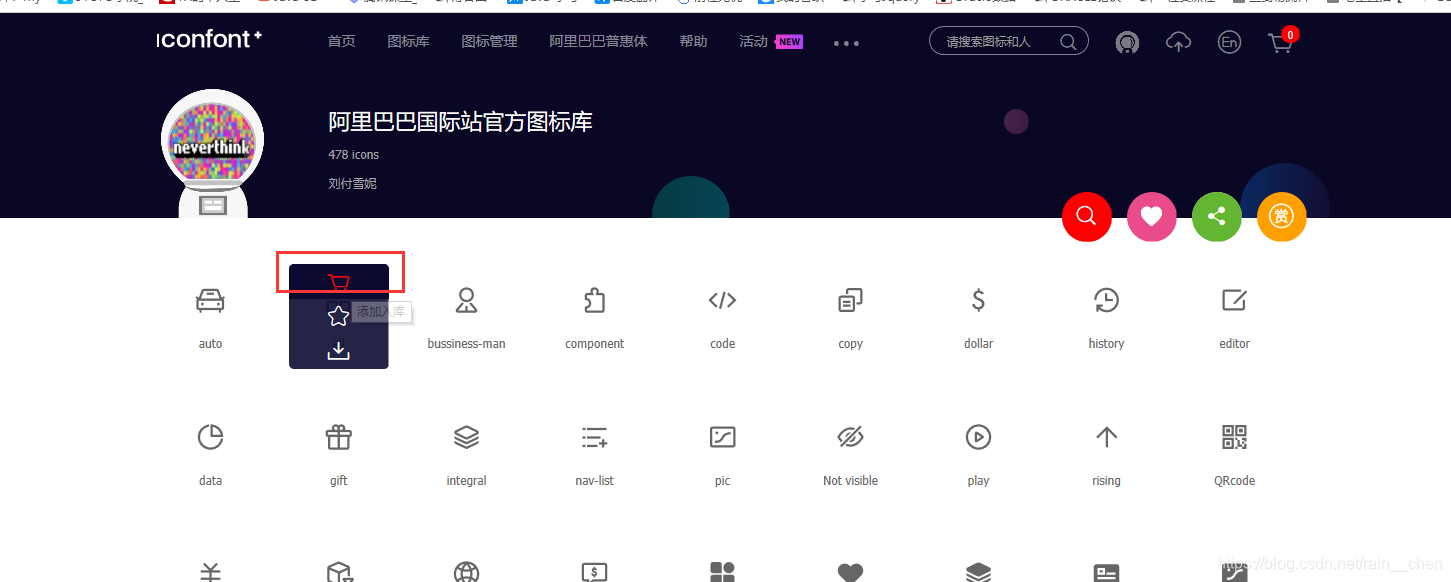Select the data pie chart icon
Image resolution: width=1451 pixels, height=582 pixels.
(x=210, y=437)
